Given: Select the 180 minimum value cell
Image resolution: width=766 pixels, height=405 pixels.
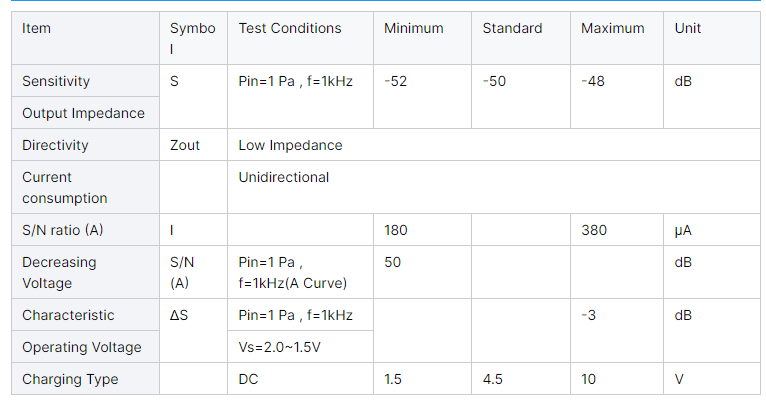Looking at the screenshot, I should 396,230.
